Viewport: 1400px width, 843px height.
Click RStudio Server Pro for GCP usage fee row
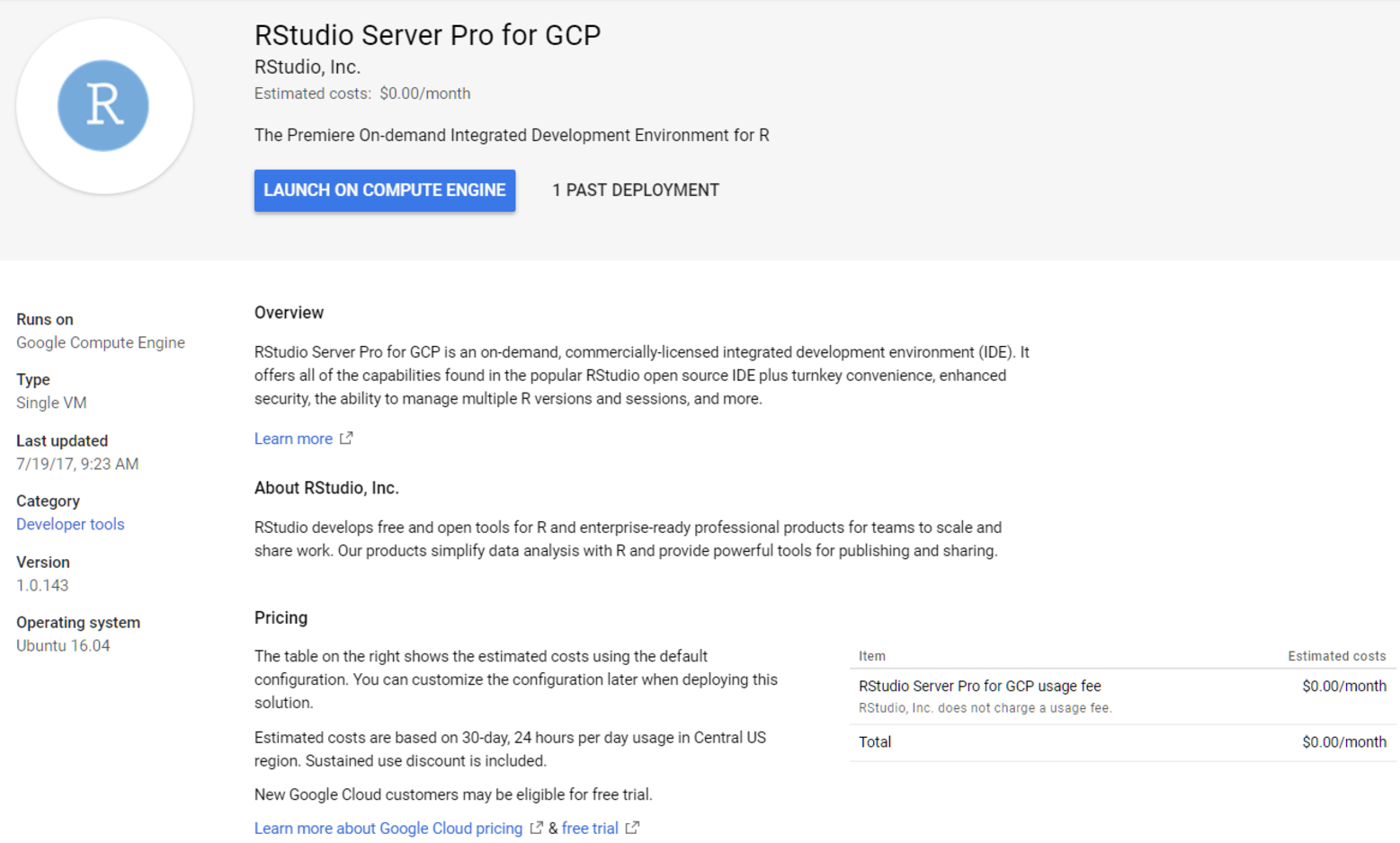tap(1123, 697)
